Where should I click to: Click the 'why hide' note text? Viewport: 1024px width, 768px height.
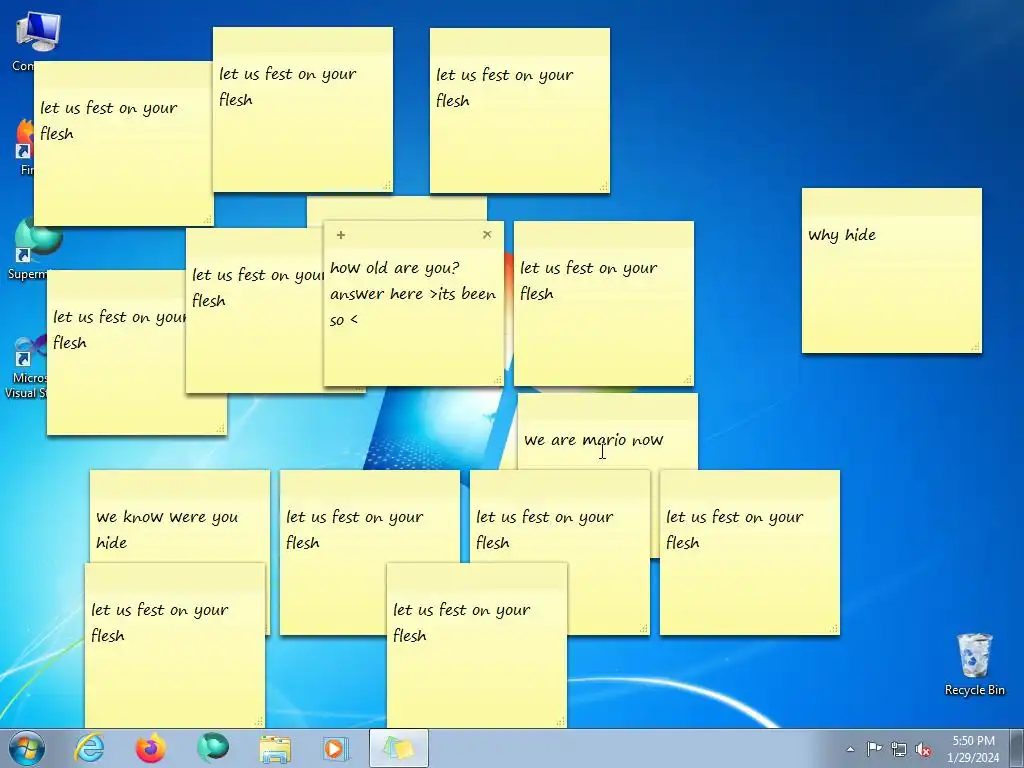[842, 236]
